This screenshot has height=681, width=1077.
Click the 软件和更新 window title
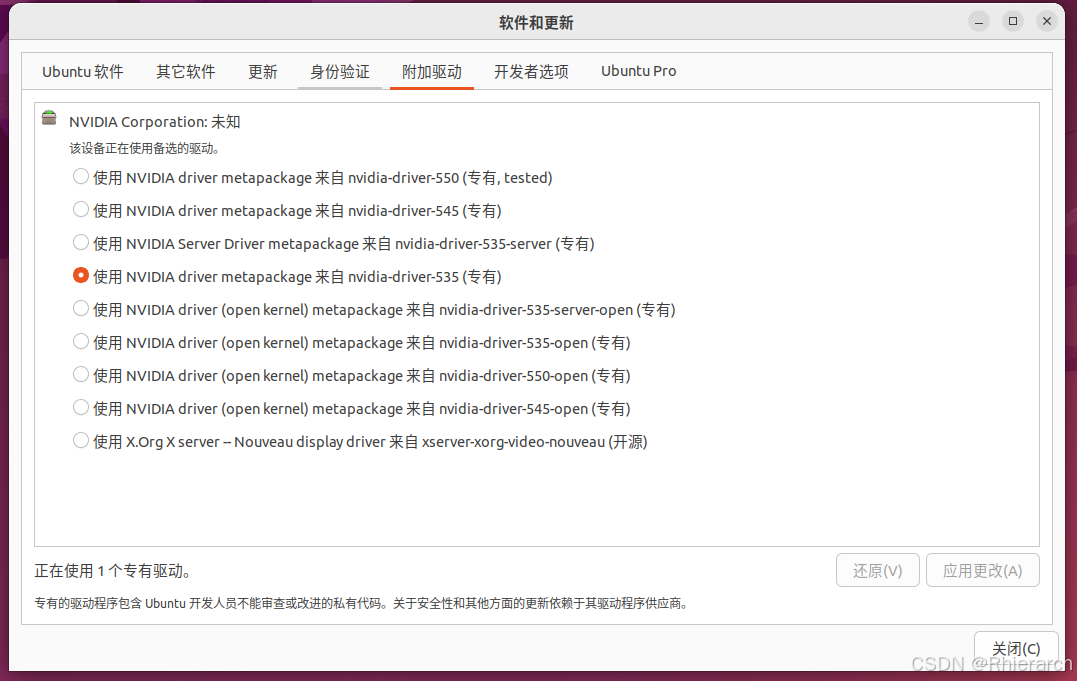[x=536, y=23]
